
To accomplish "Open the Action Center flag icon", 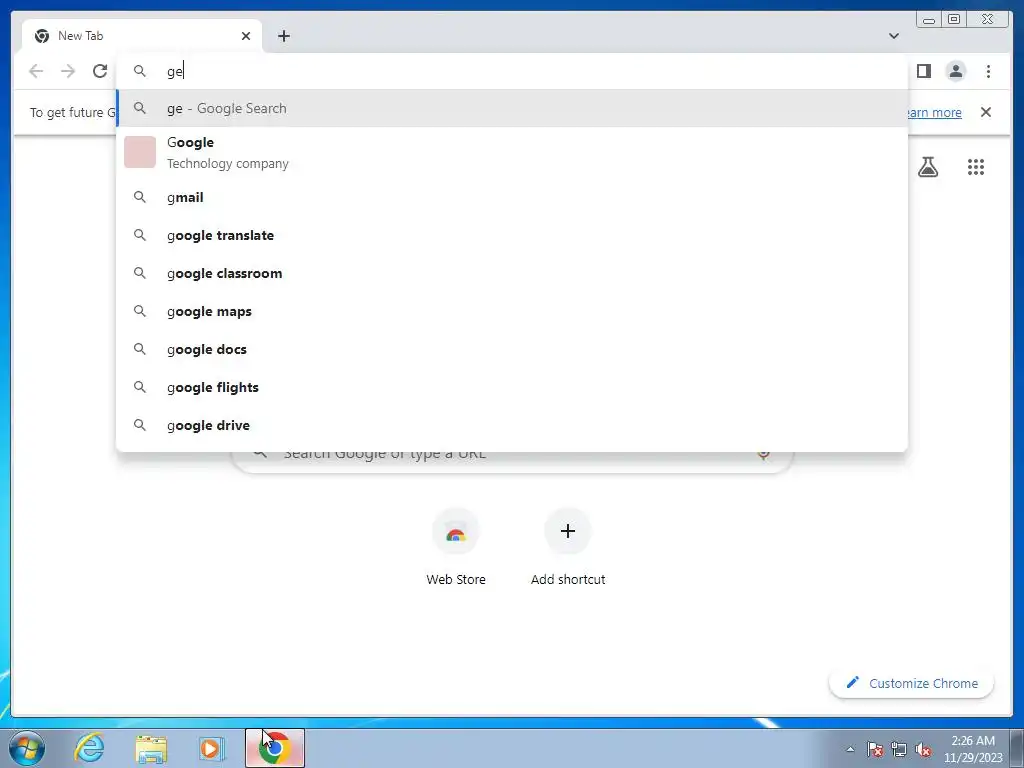I will click(875, 749).
